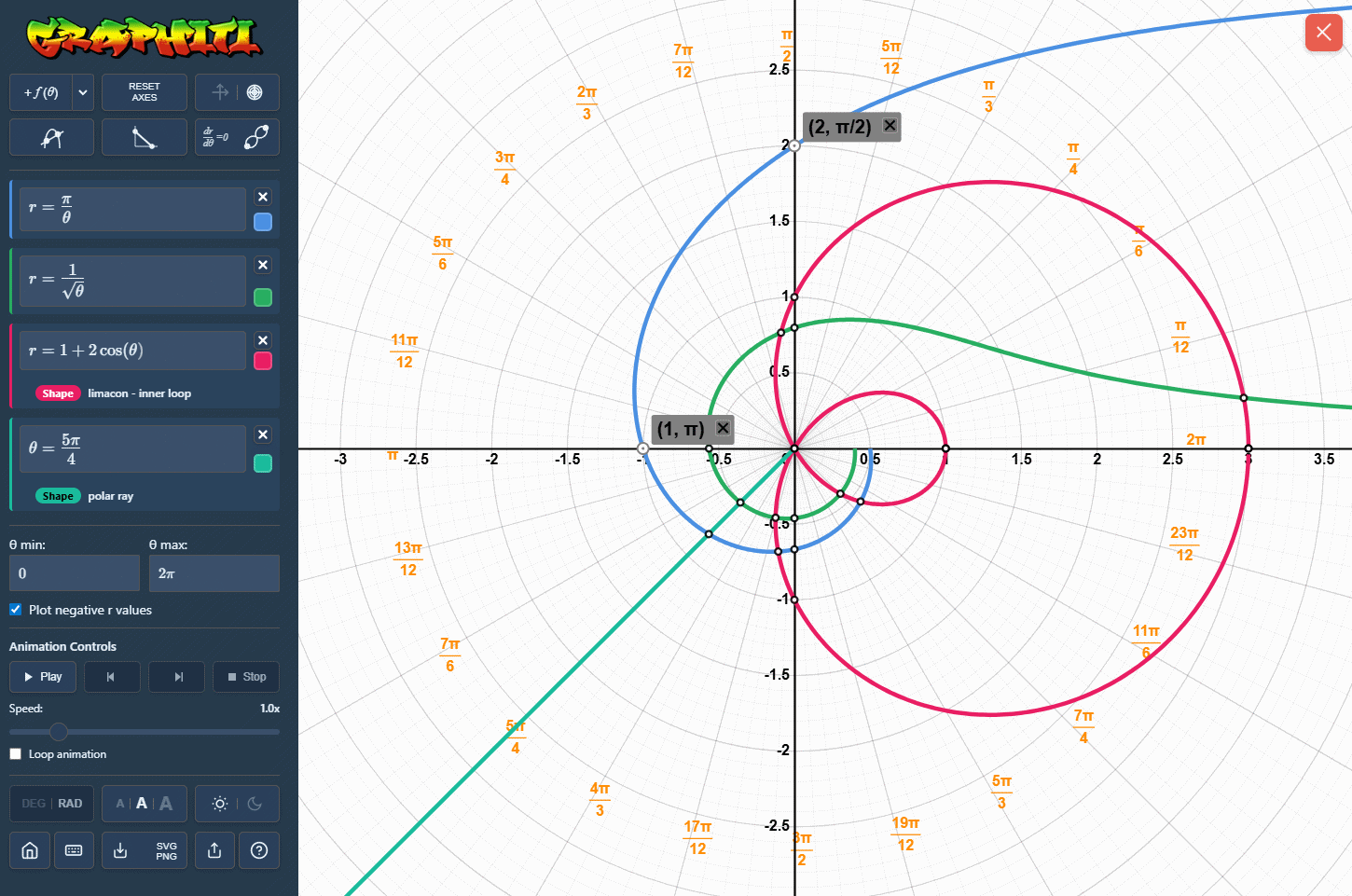Activate the curve intersections tool

click(52, 137)
